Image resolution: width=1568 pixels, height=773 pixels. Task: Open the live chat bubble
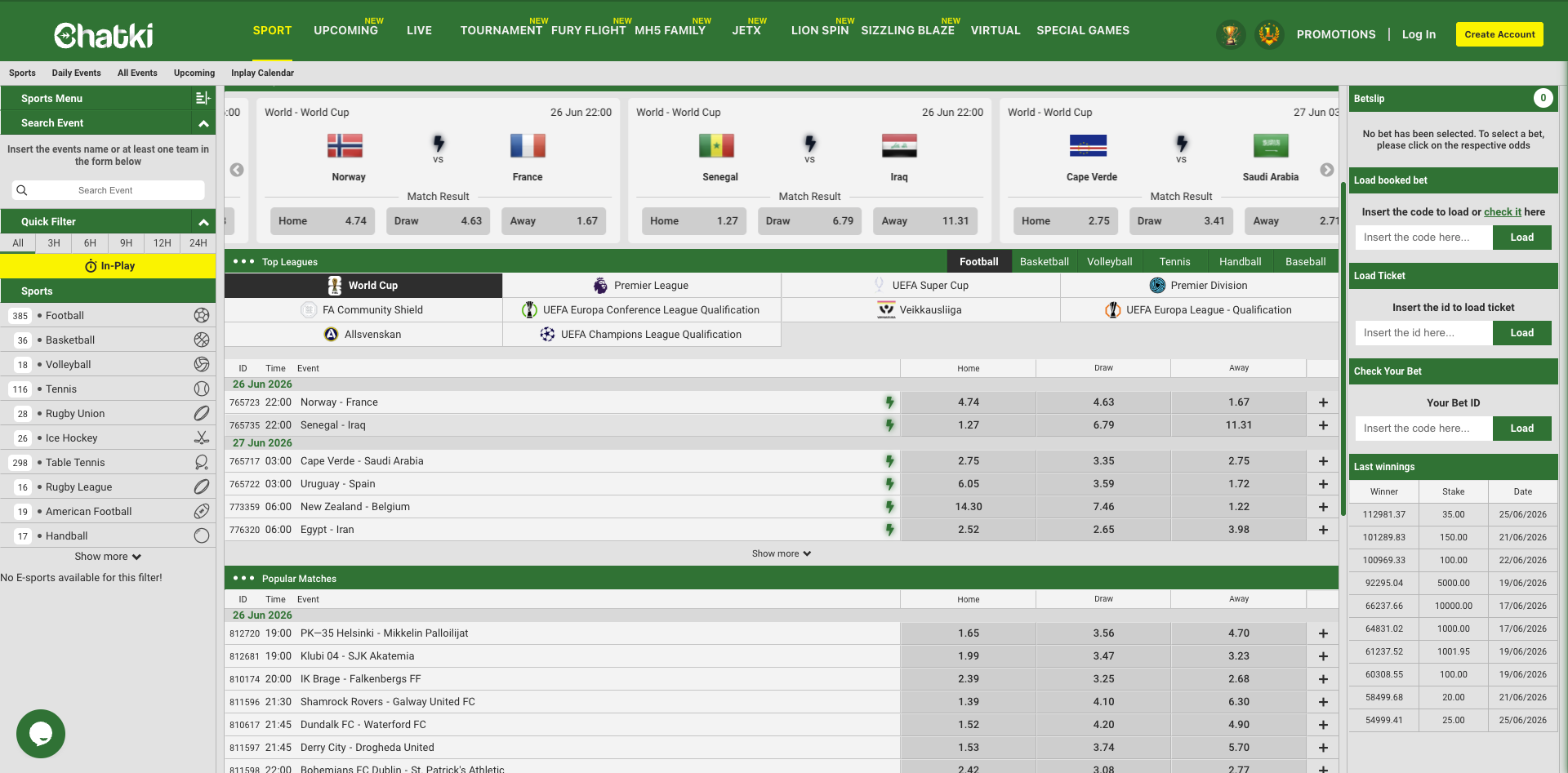41,734
